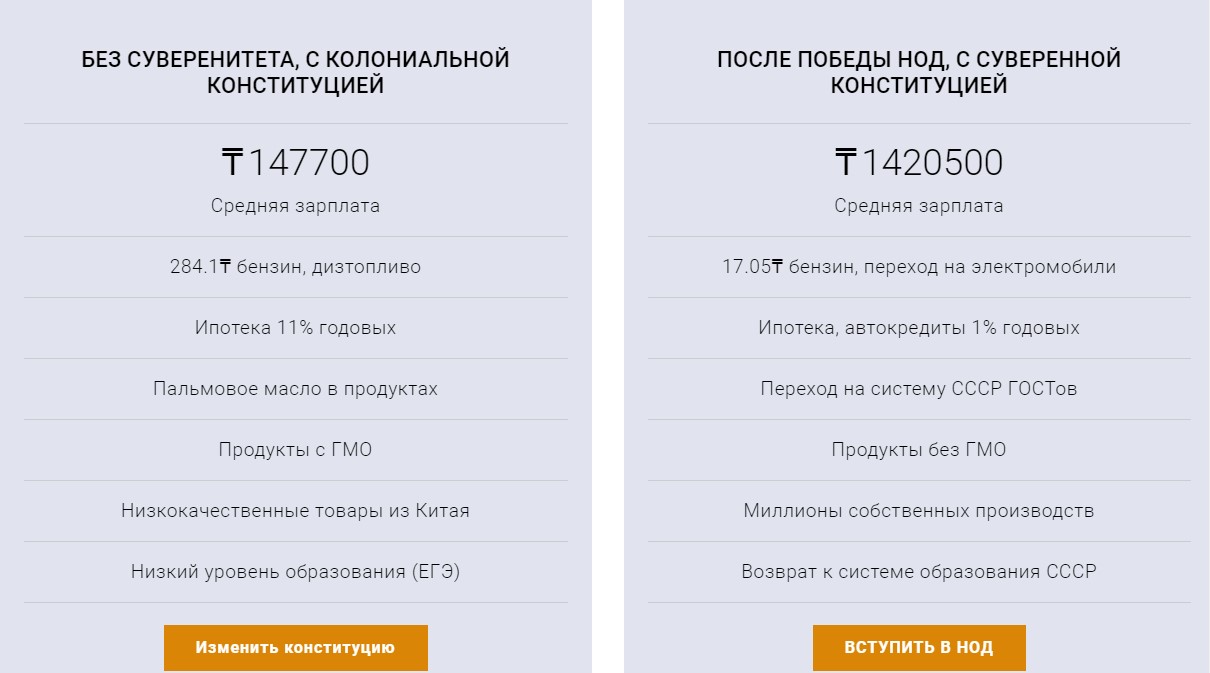The width and height of the screenshot is (1210, 673).
Task: Select the Миллионы собственных производств row
Action: point(919,511)
